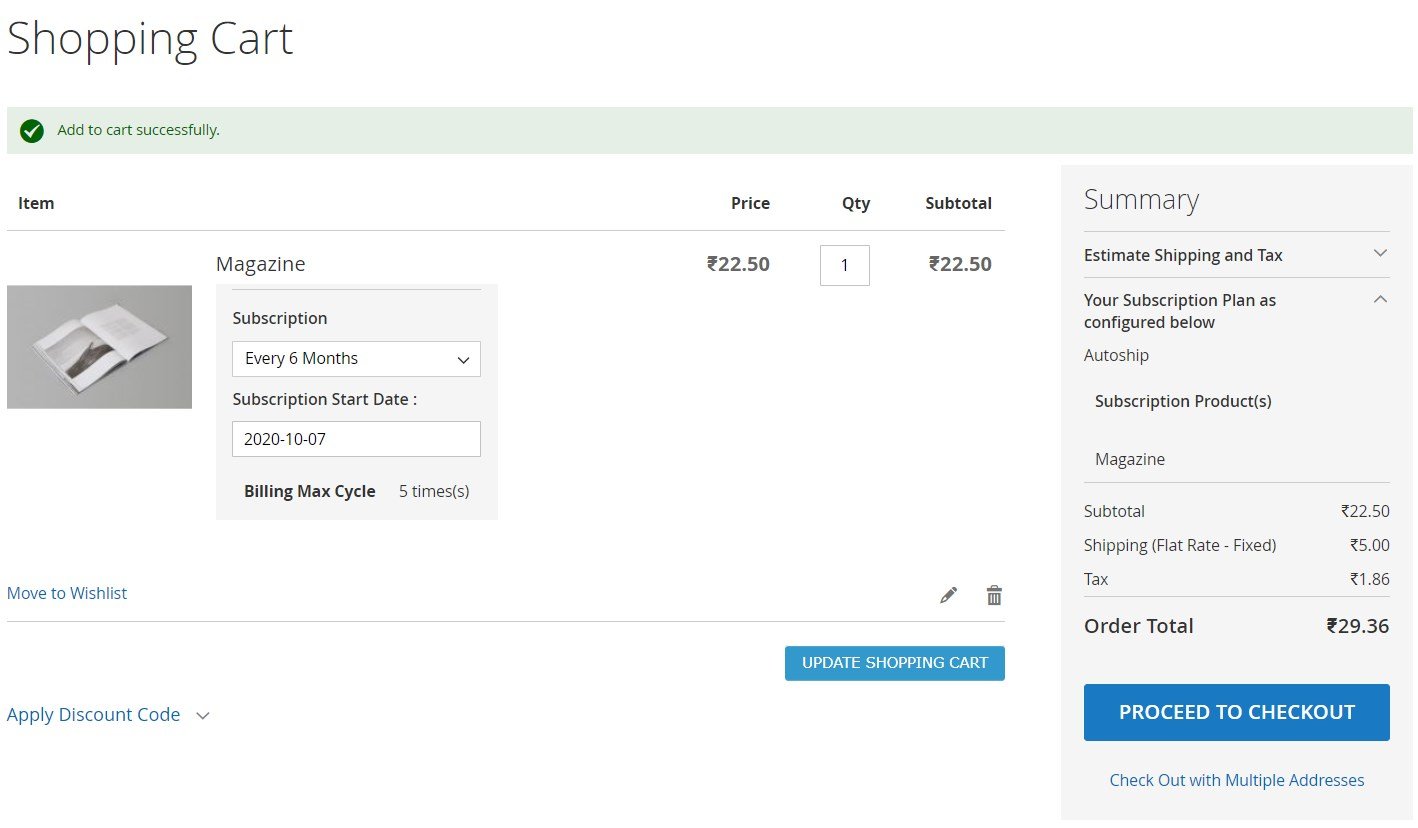Click the Update Shopping Cart button
Image resolution: width=1418 pixels, height=828 pixels.
[x=894, y=663]
